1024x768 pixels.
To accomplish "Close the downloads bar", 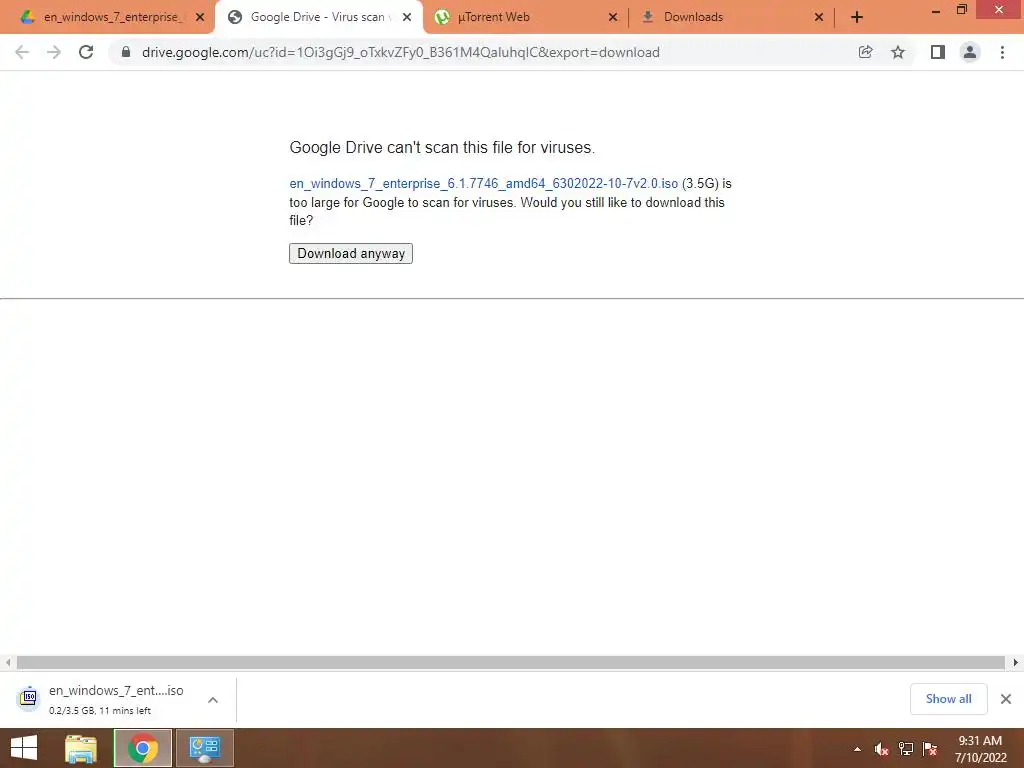I will point(1006,699).
